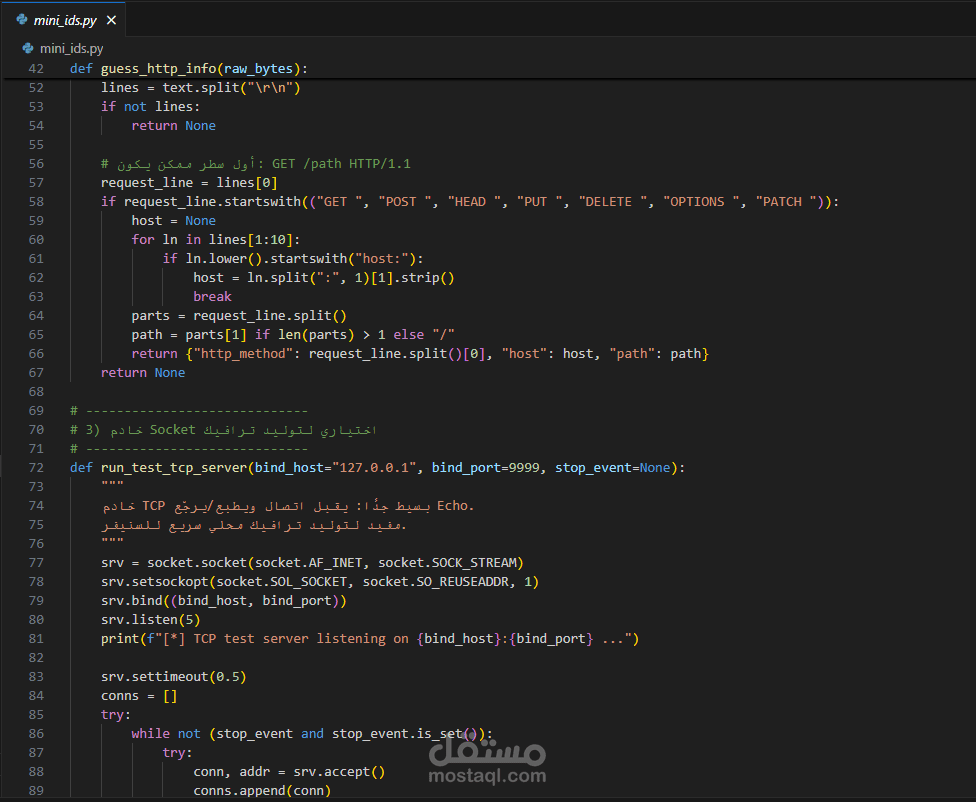Screen dimensions: 976x802
Task: Click sticky header def guess_http_info line
Action: [x=189, y=68]
